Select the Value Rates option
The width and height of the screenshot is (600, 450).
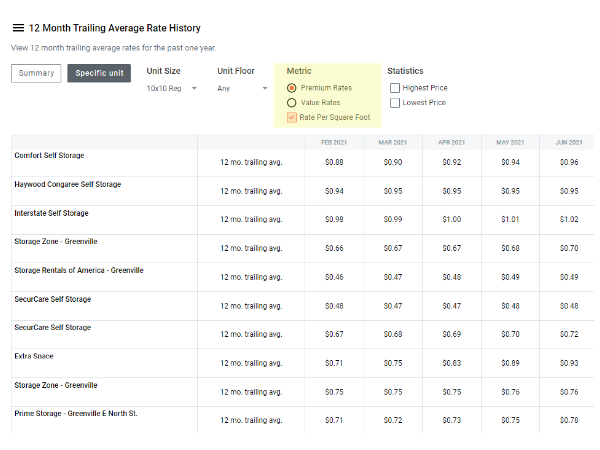tap(292, 102)
